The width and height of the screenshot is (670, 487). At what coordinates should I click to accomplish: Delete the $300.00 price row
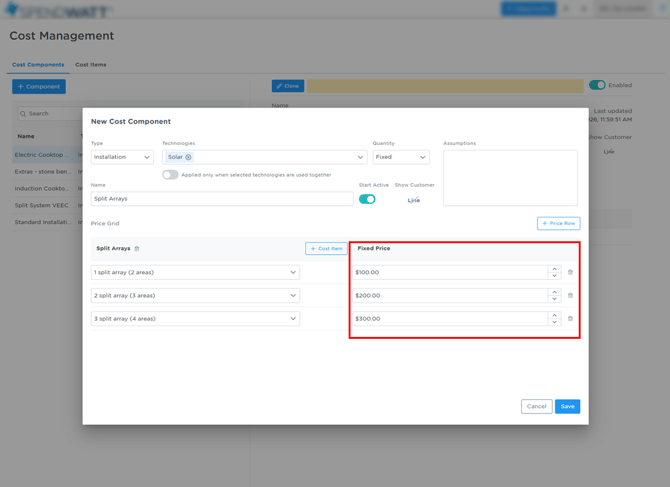pos(570,319)
